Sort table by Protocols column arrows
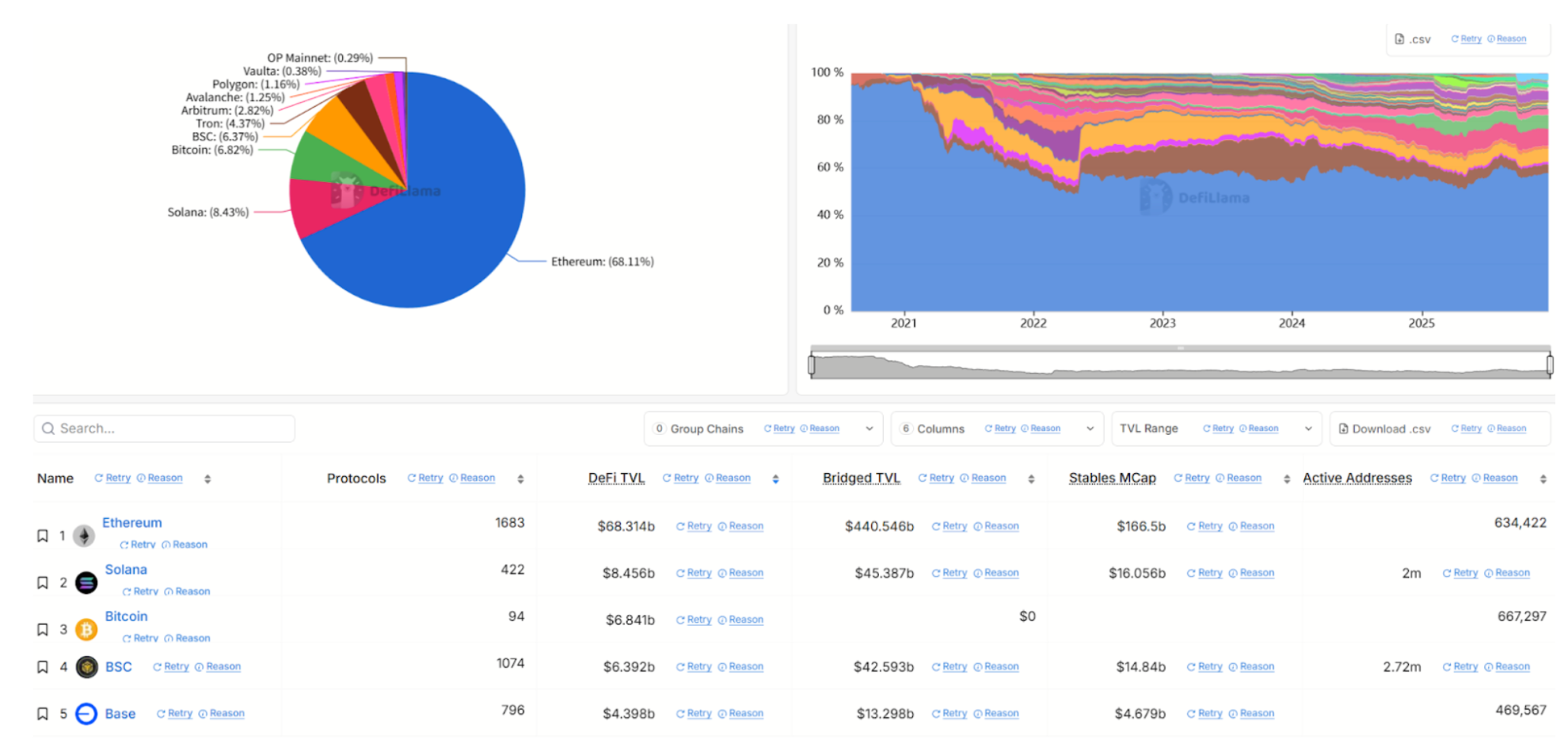The height and width of the screenshot is (740, 1568). coord(520,479)
